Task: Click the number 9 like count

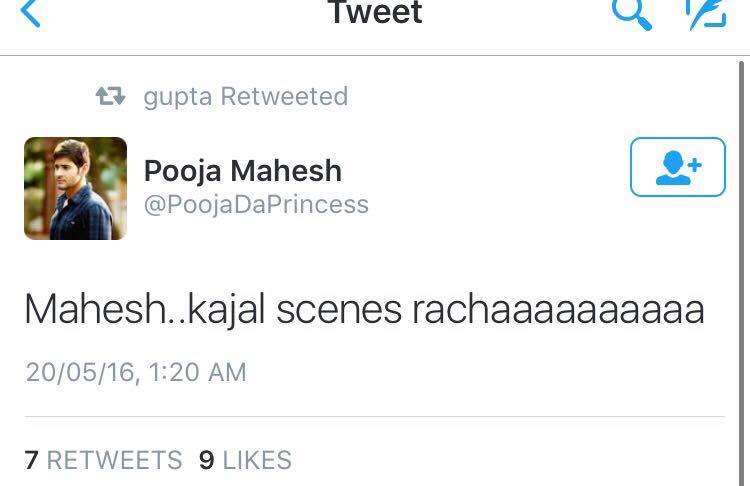Action: (x=207, y=460)
